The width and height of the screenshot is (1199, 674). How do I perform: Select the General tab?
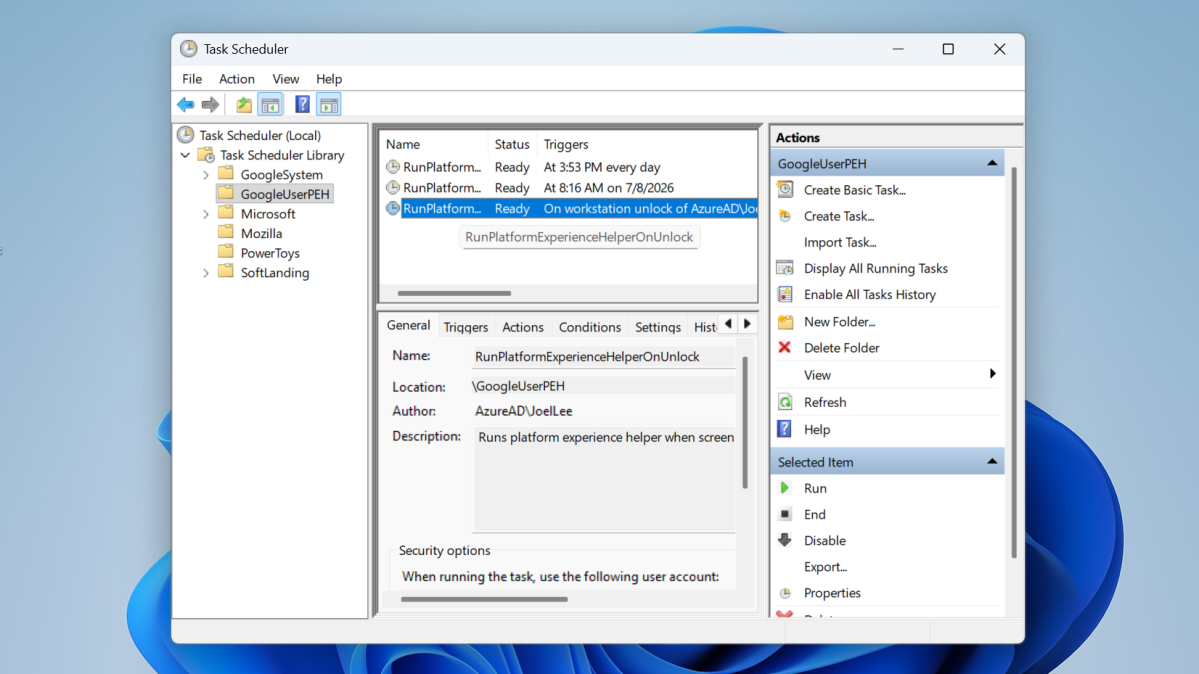click(408, 325)
